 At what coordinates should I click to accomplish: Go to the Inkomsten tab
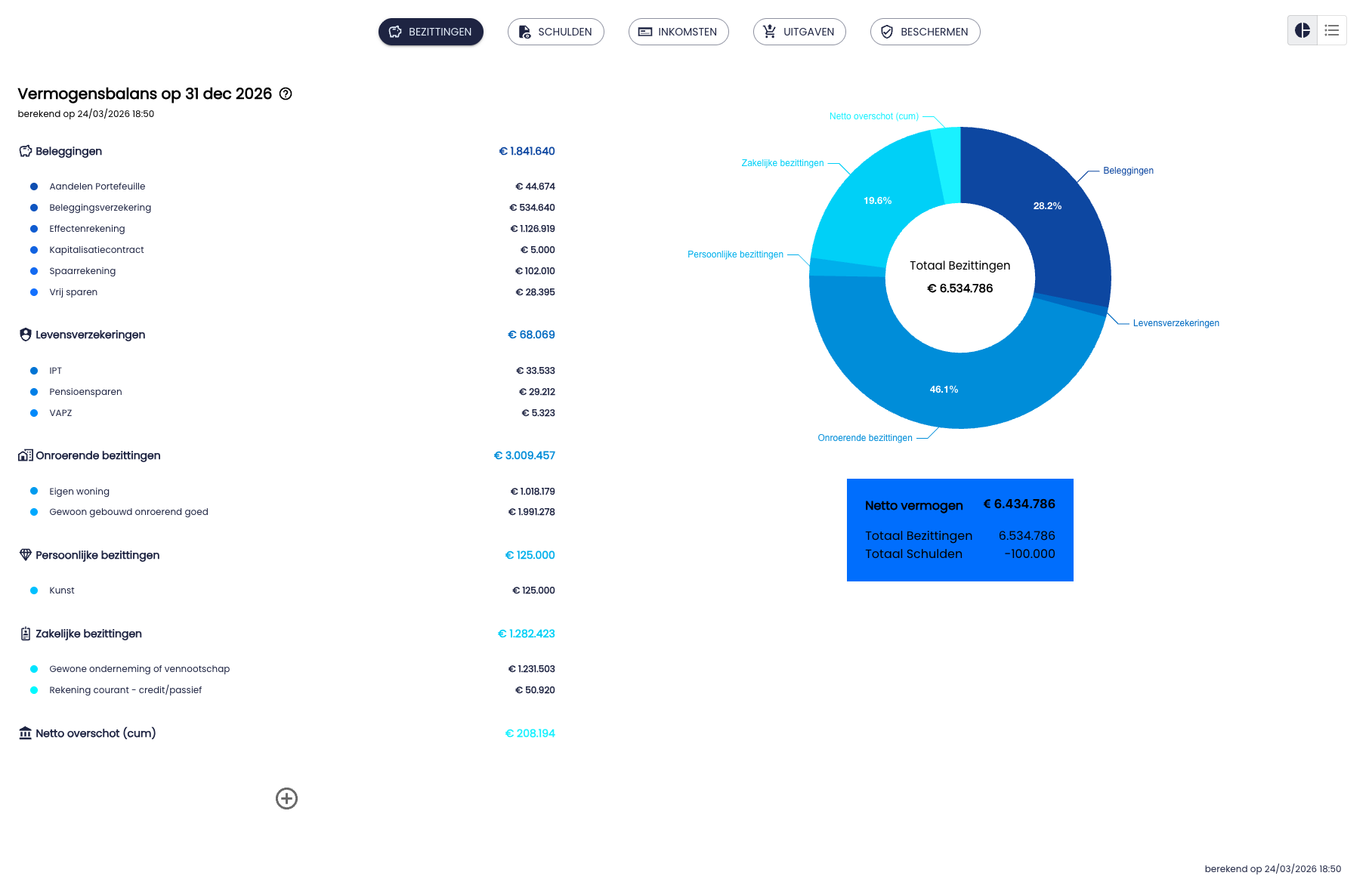click(678, 32)
